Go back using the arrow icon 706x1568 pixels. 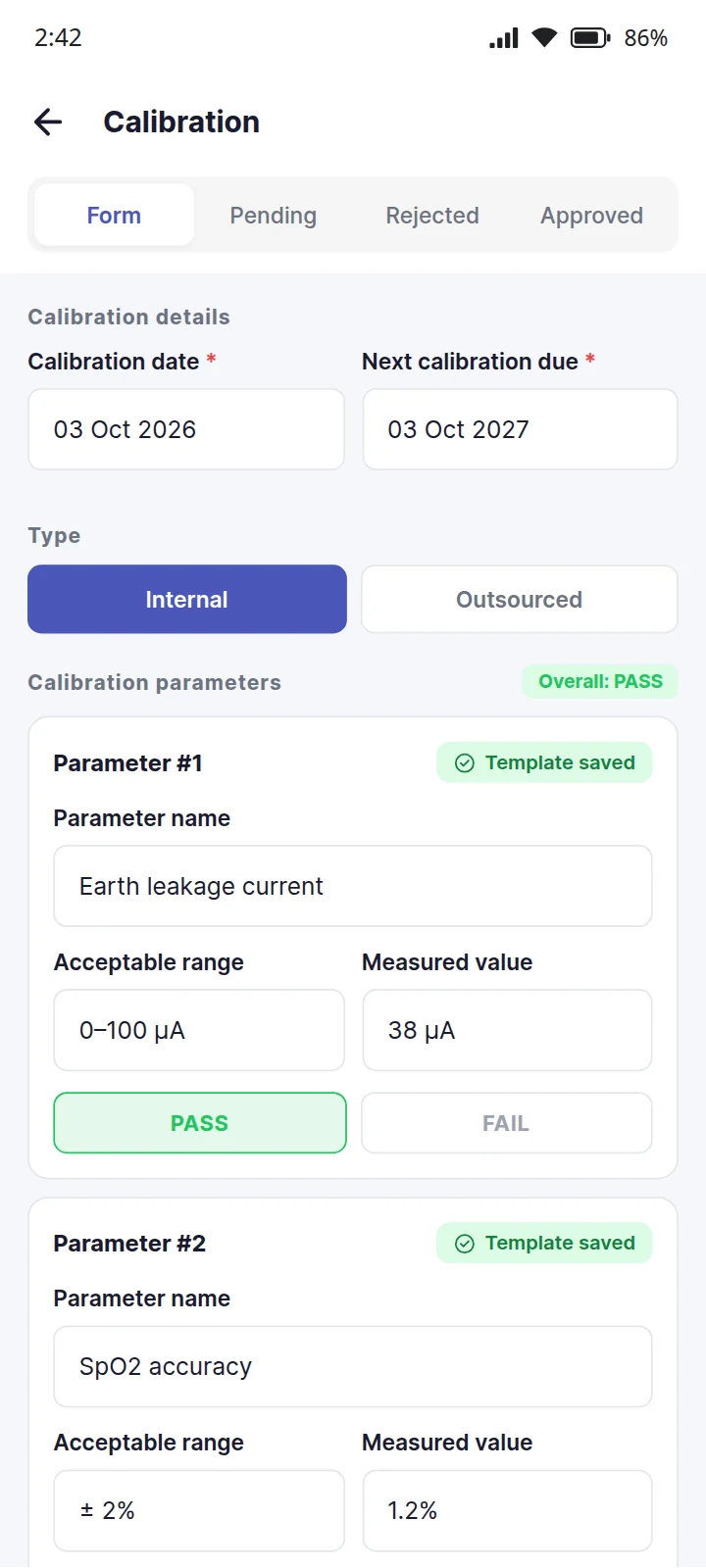click(x=48, y=122)
